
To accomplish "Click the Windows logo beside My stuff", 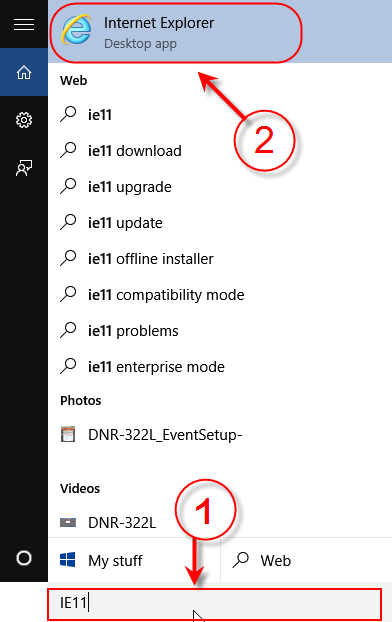I will point(67,560).
